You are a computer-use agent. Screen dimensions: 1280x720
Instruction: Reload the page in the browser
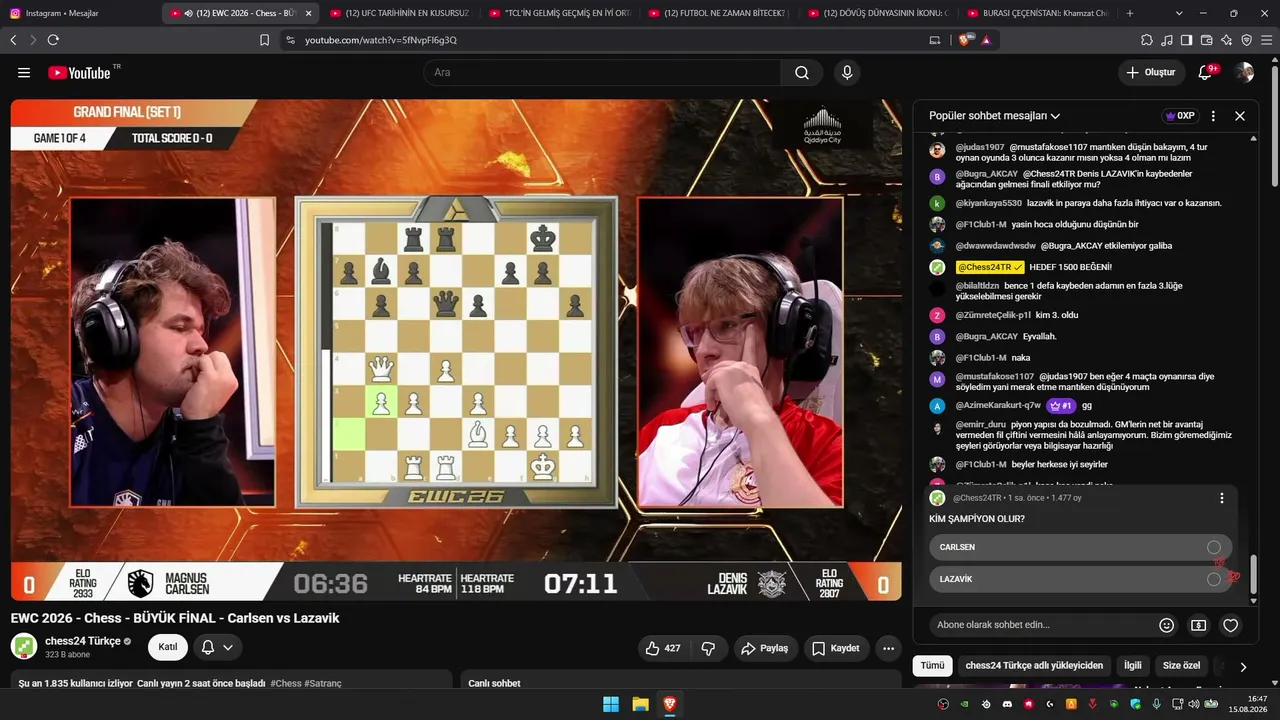pos(53,40)
